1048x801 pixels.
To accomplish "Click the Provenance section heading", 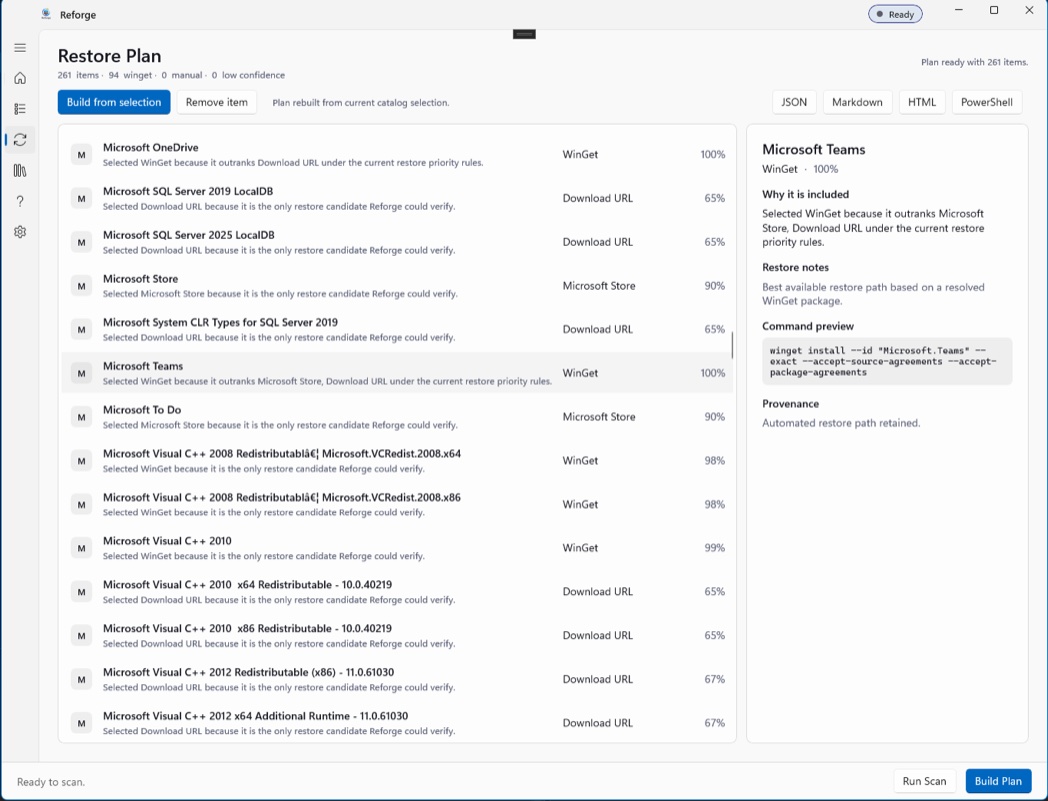I will tap(790, 404).
